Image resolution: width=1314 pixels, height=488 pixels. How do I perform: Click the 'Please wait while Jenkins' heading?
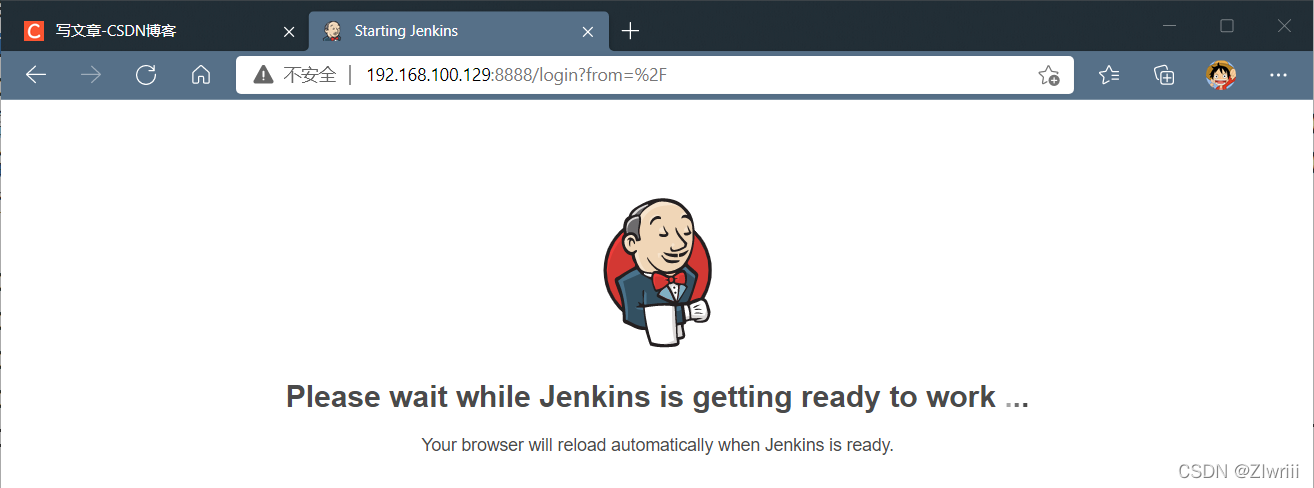[657, 397]
